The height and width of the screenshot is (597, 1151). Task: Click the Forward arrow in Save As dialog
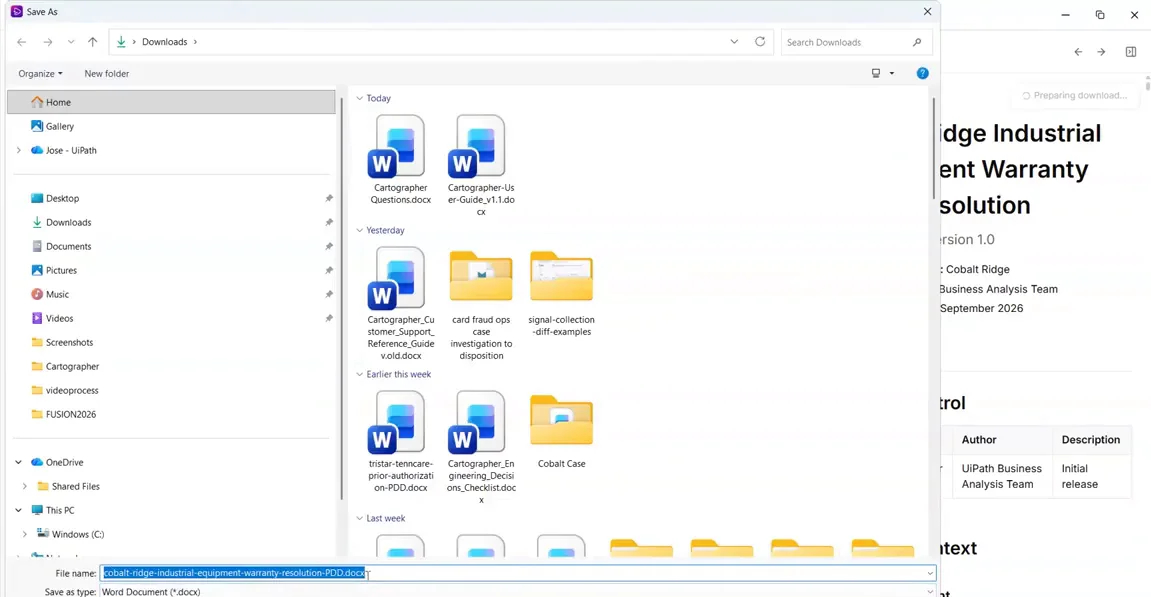48,42
